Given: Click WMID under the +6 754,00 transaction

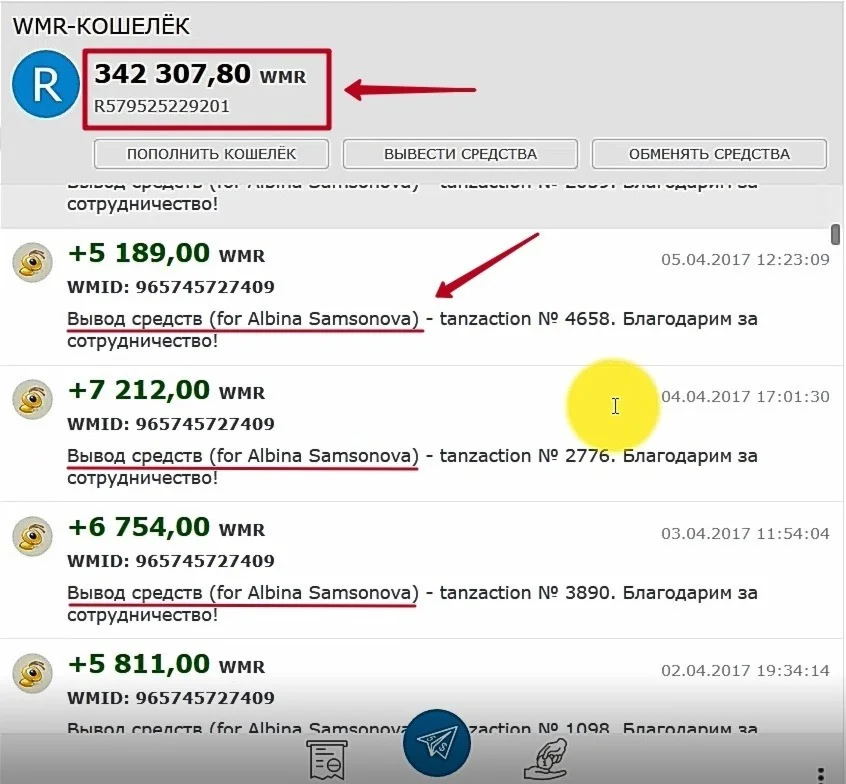Looking at the screenshot, I should pos(170,561).
